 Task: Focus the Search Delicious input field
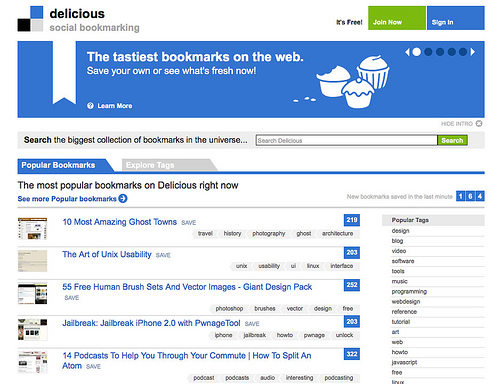pos(346,140)
